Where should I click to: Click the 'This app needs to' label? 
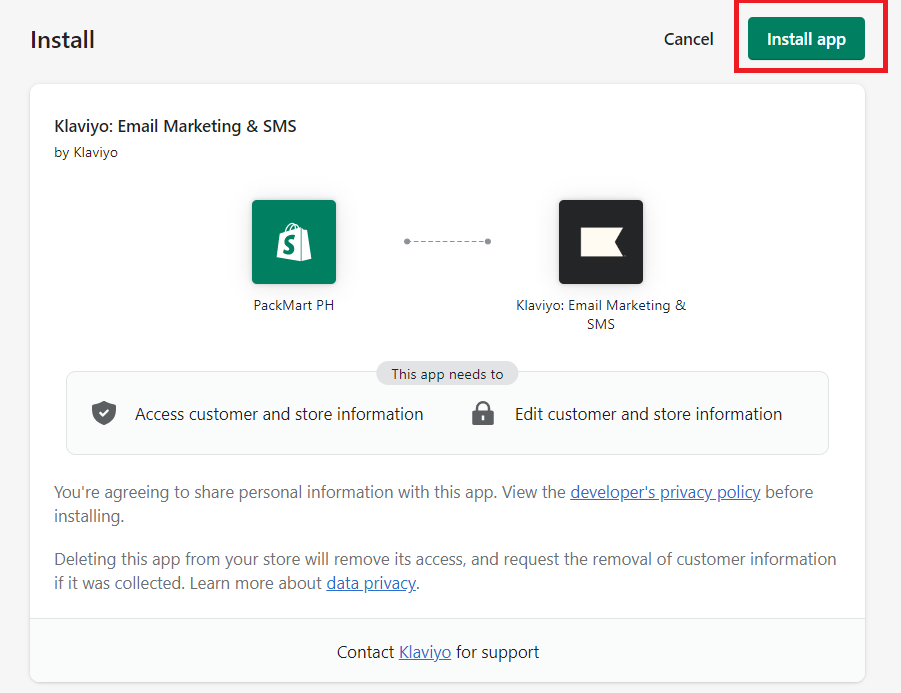[447, 374]
